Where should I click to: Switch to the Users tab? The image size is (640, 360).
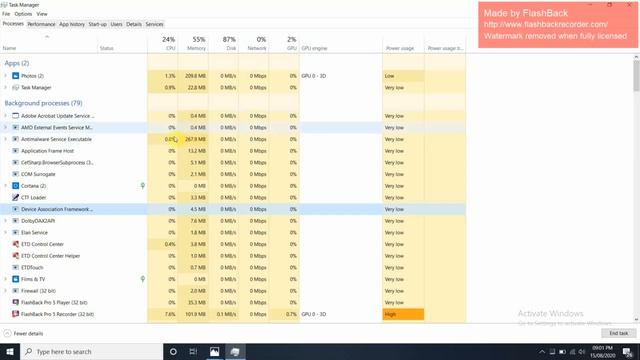point(116,24)
